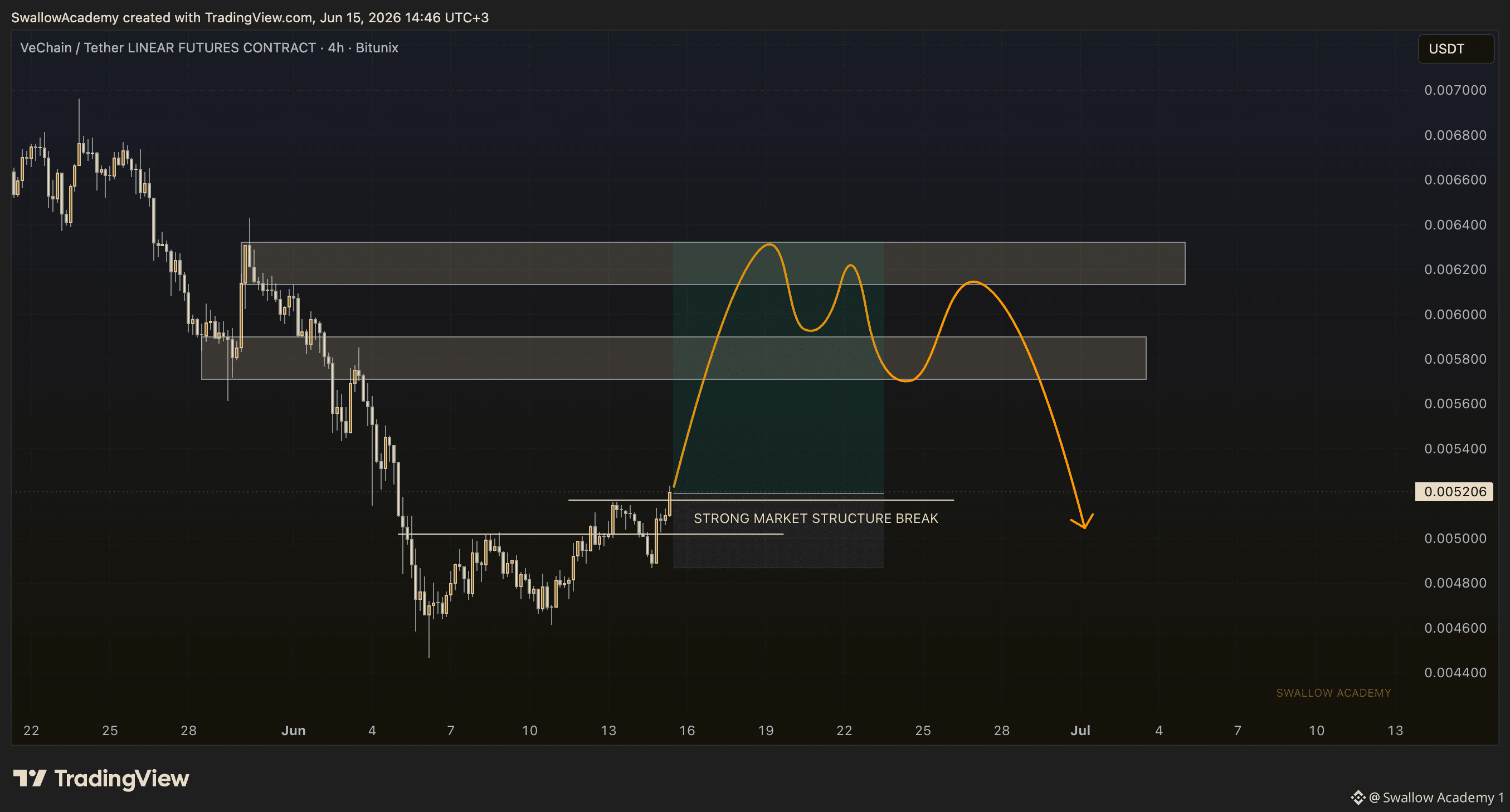This screenshot has height=812, width=1510.
Task: Click "Bitunix" exchange name in the title
Action: pos(377,47)
